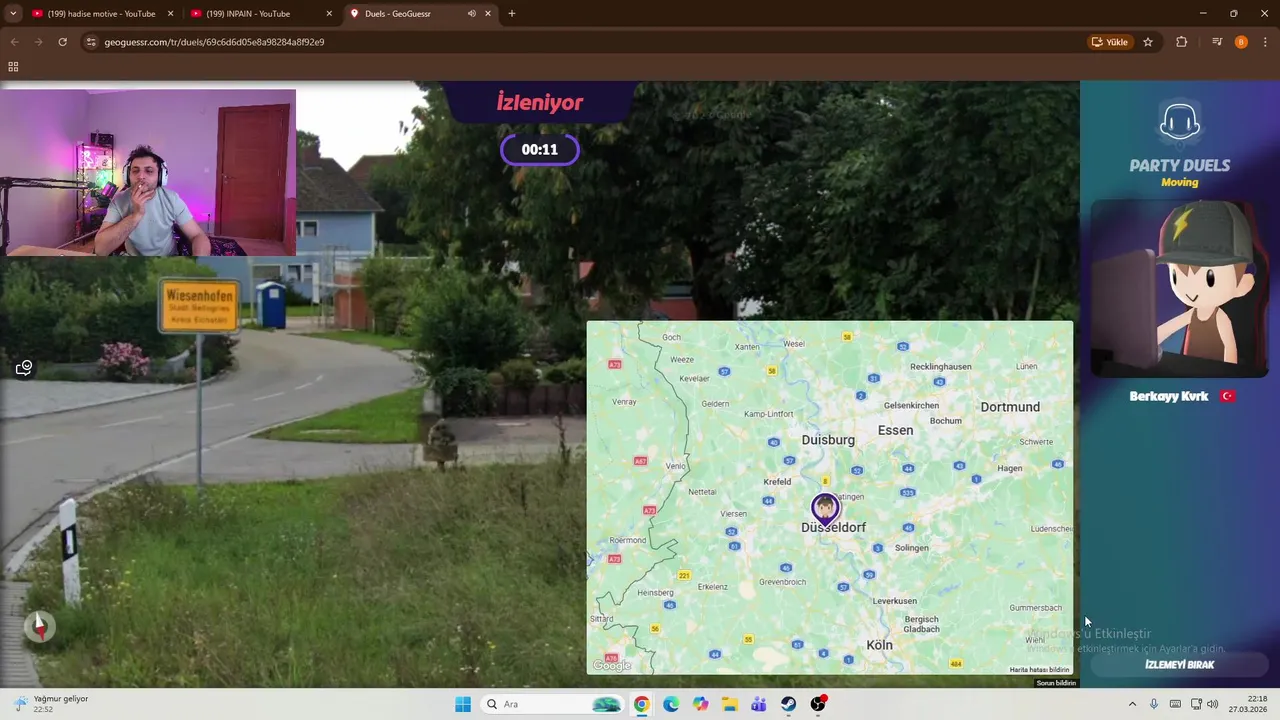
Task: Click the 00:11 round countdown timer
Action: pos(540,150)
